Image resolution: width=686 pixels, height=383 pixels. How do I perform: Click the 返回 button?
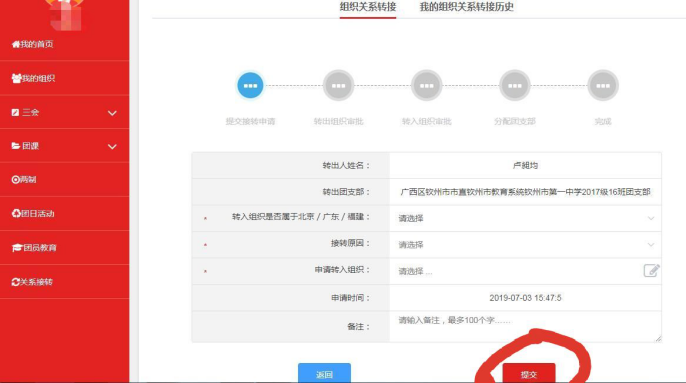(324, 373)
